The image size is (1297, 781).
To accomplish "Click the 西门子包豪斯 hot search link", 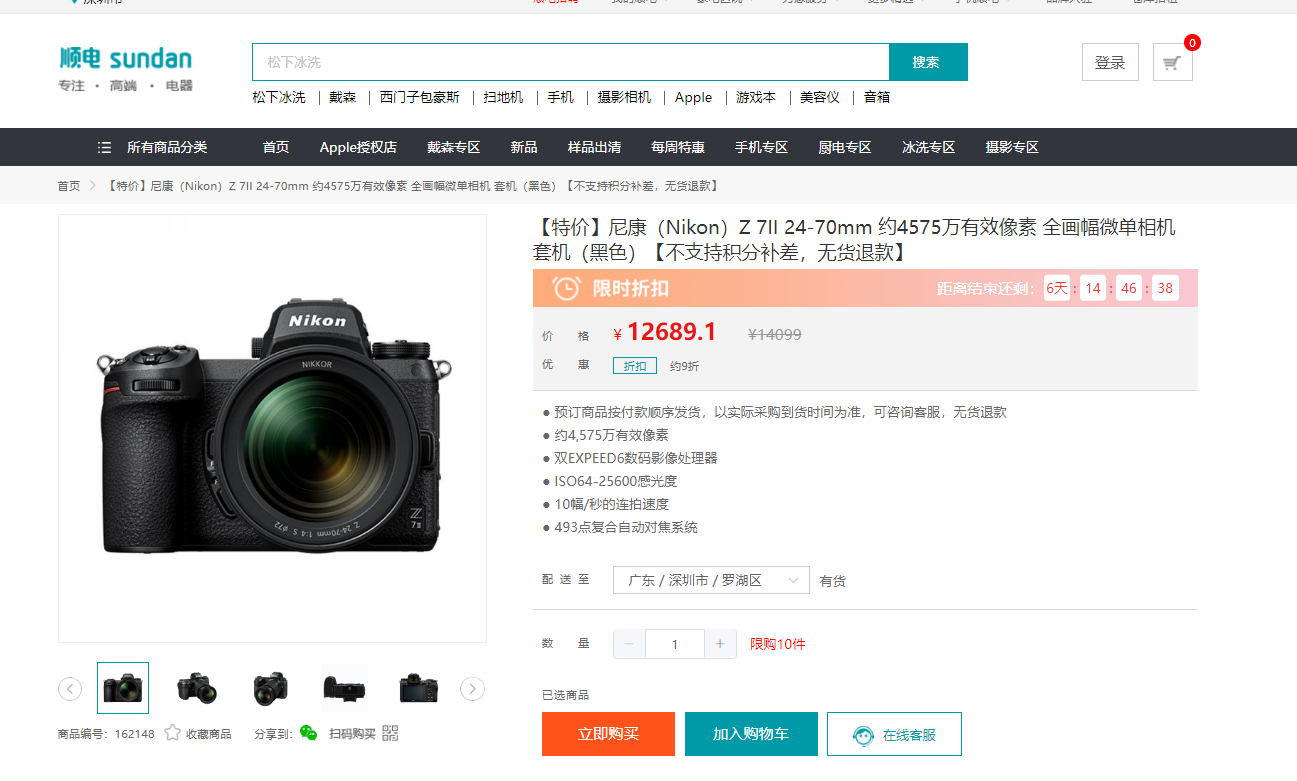I will point(420,97).
